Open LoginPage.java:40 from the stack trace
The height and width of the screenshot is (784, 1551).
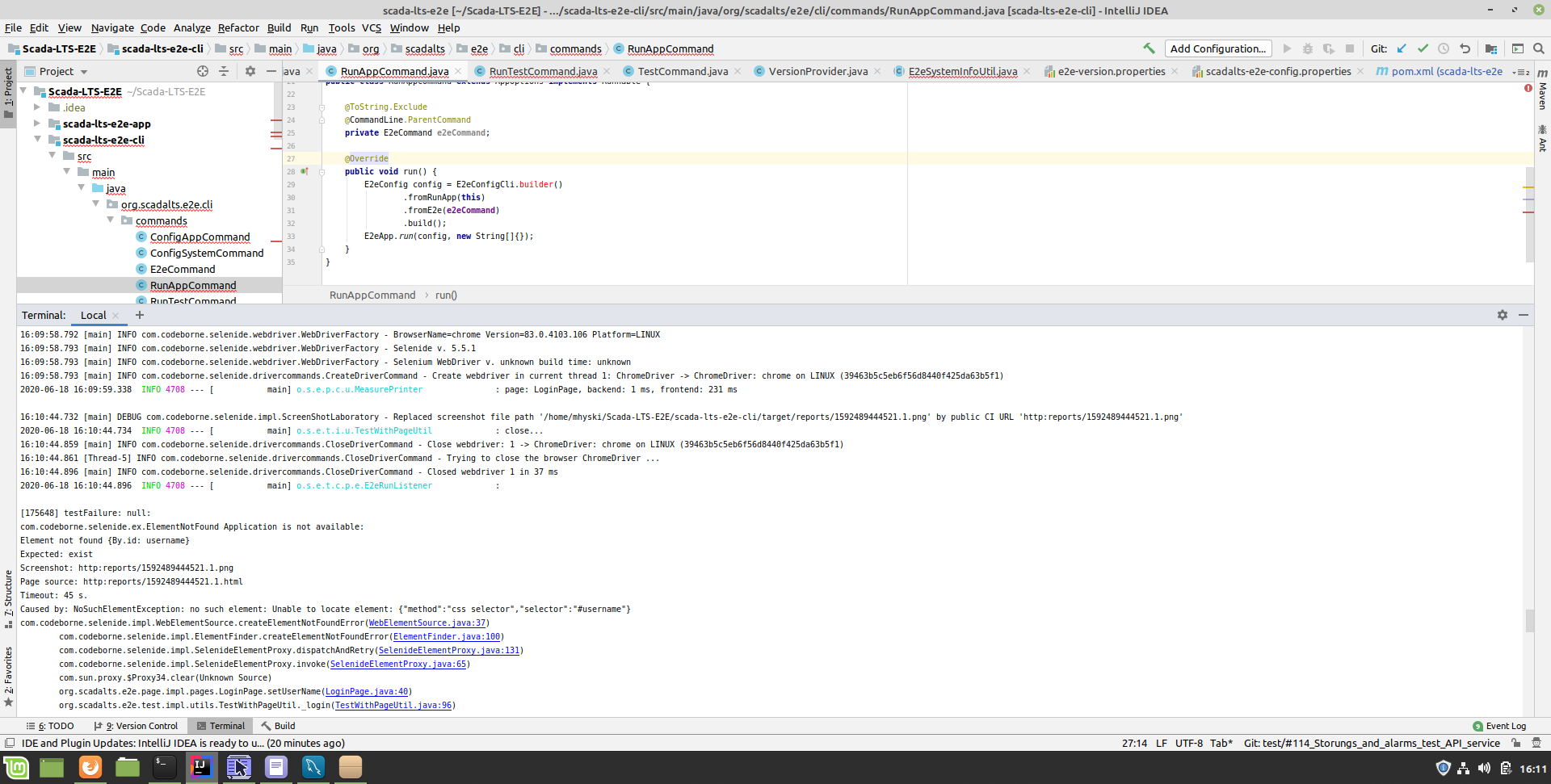tap(367, 691)
